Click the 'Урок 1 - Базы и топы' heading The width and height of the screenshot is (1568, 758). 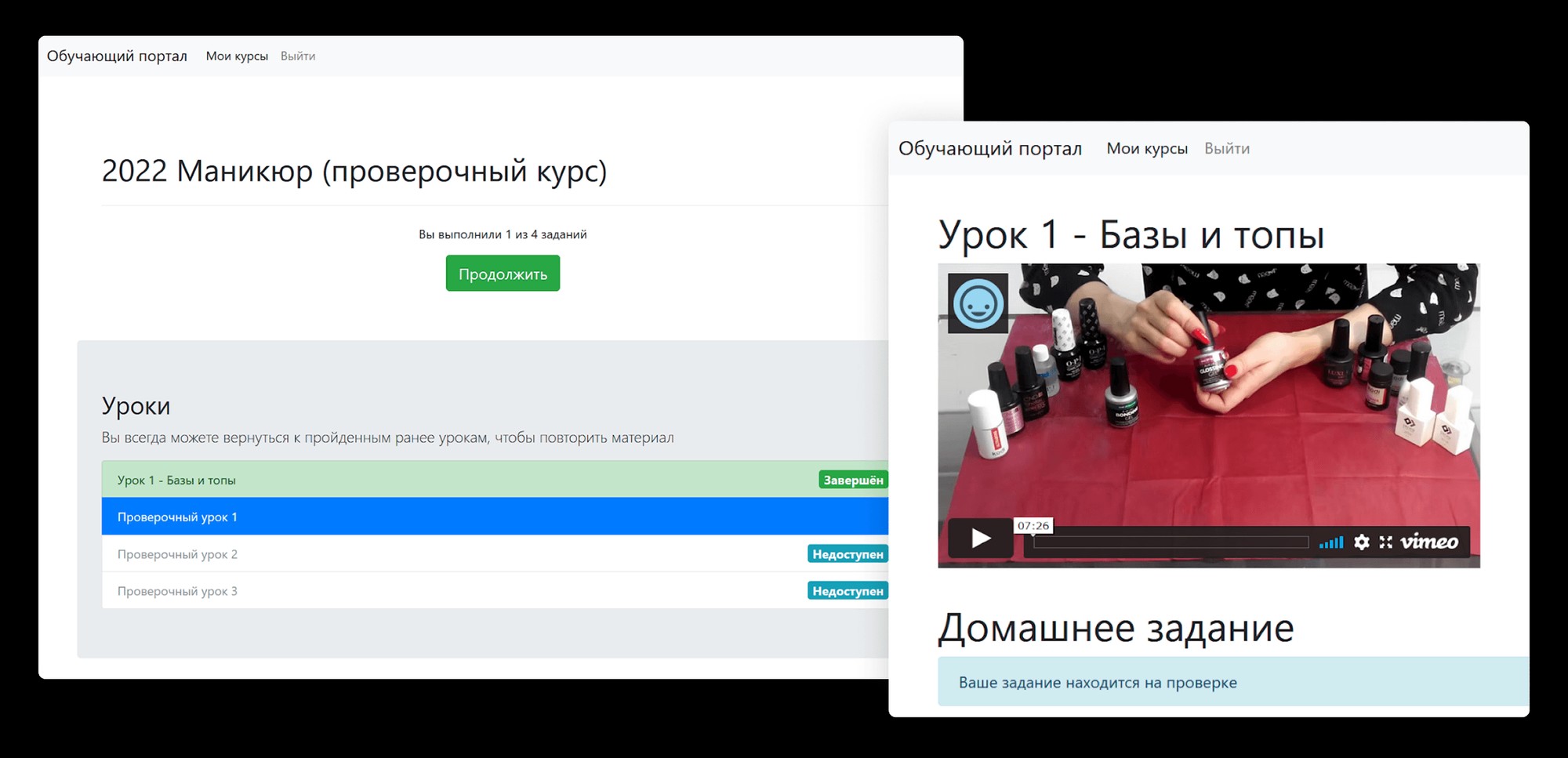[1131, 234]
